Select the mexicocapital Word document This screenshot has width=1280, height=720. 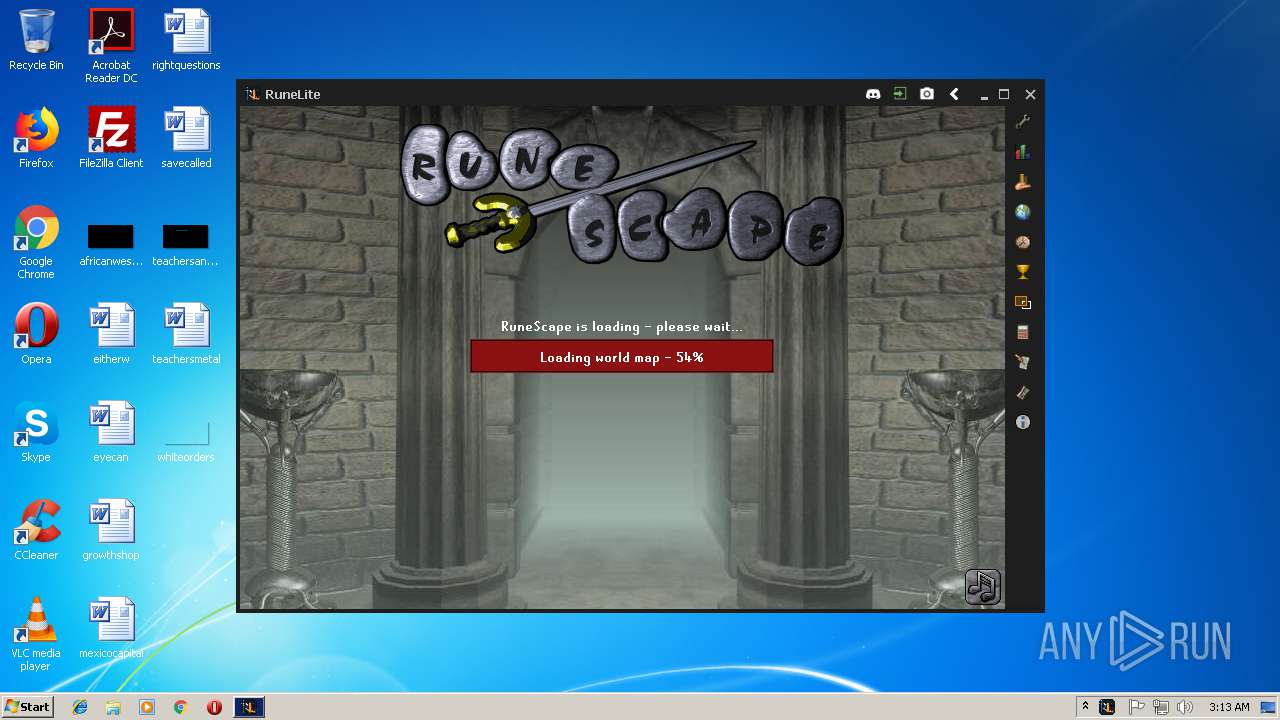click(111, 628)
